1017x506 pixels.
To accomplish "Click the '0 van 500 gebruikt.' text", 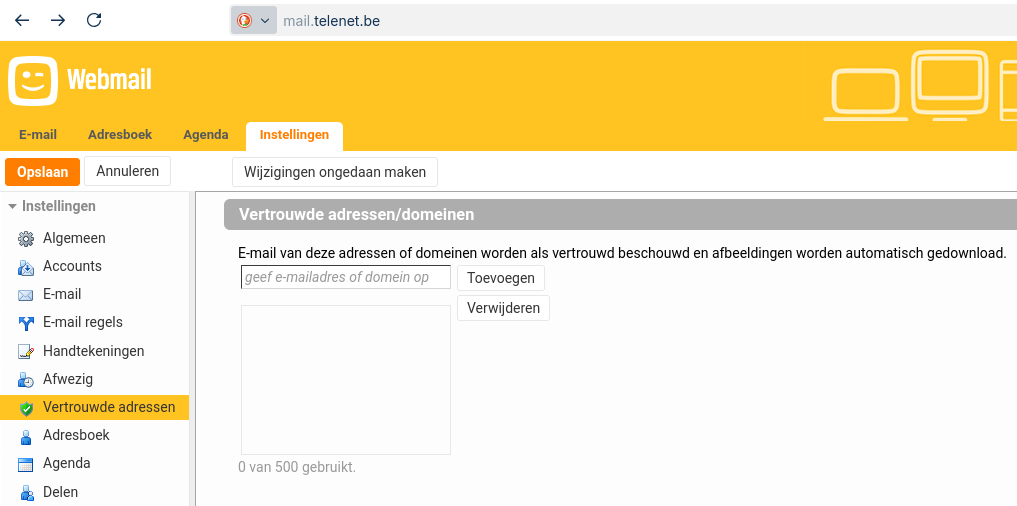I will 297,467.
